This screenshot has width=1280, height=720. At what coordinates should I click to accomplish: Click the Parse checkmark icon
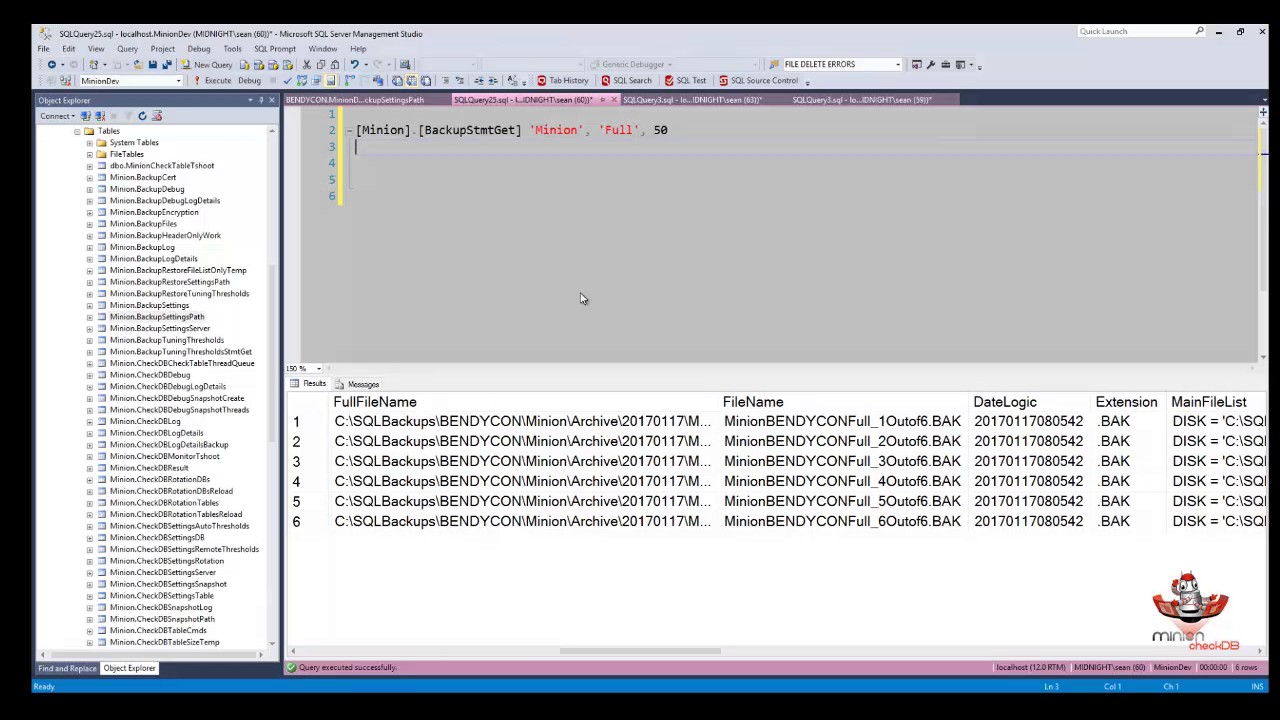(x=287, y=81)
